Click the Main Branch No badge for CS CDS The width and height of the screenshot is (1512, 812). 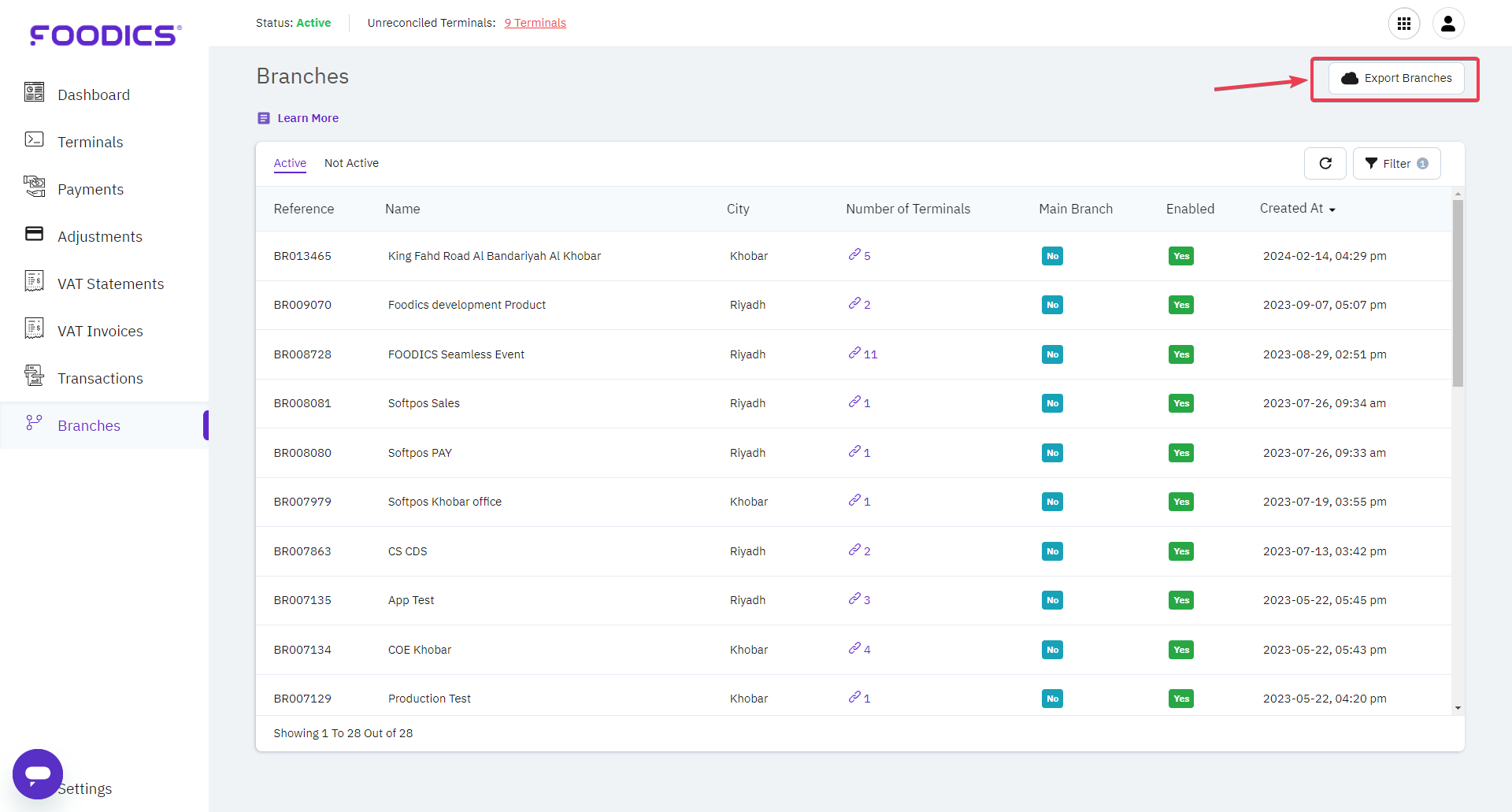(x=1052, y=551)
